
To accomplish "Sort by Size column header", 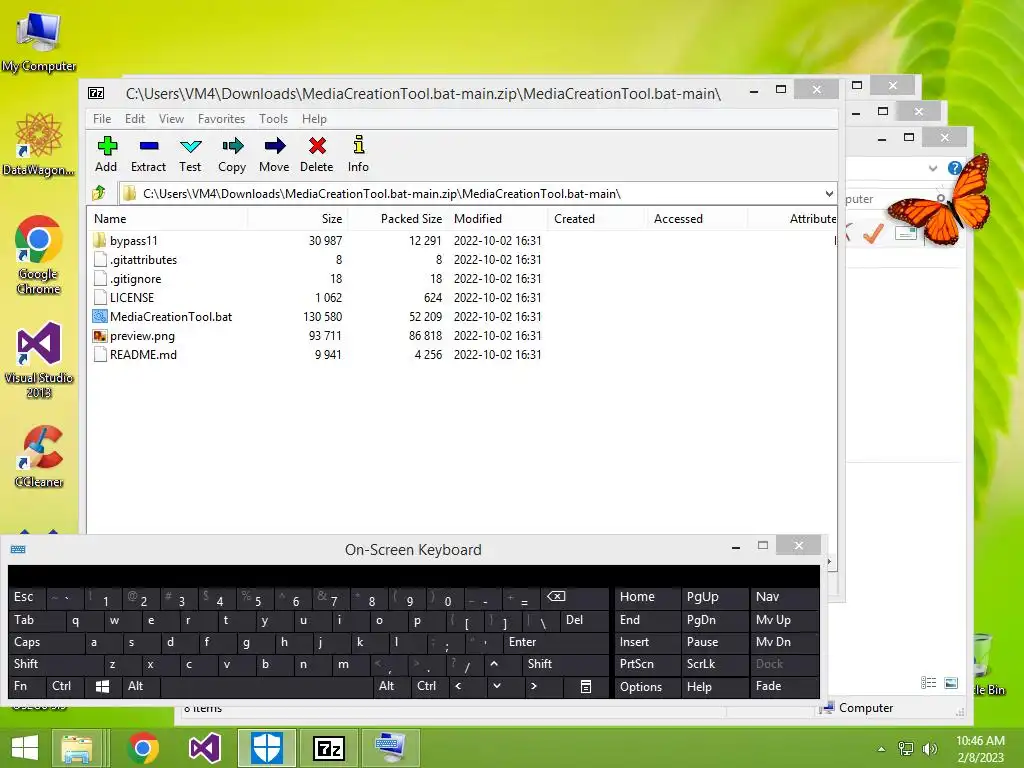I will (x=297, y=219).
